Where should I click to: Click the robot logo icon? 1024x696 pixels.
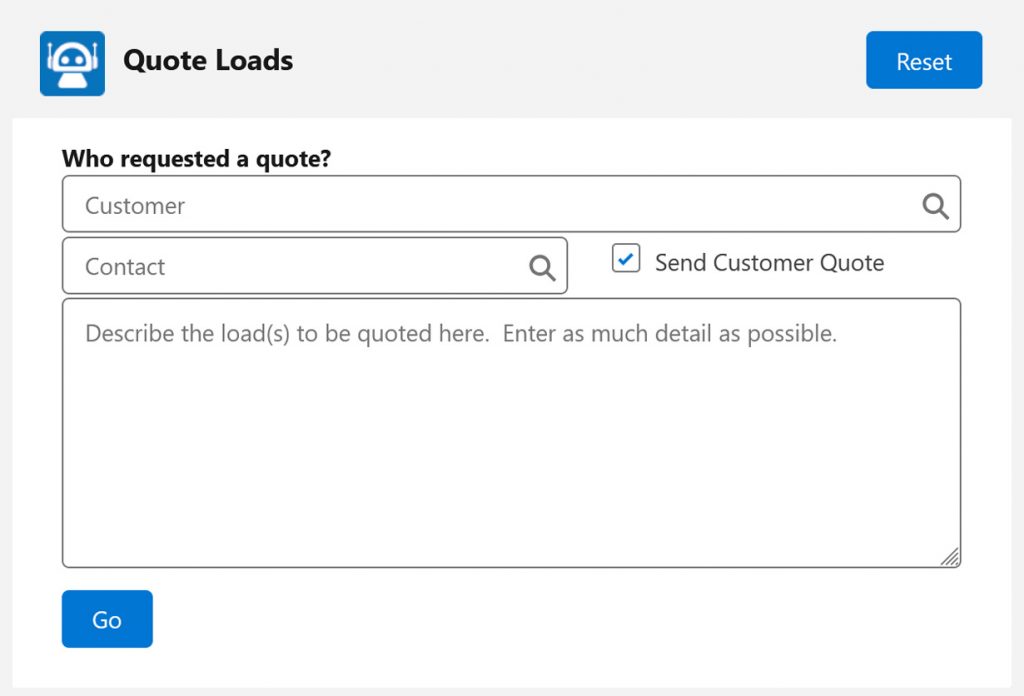click(72, 63)
